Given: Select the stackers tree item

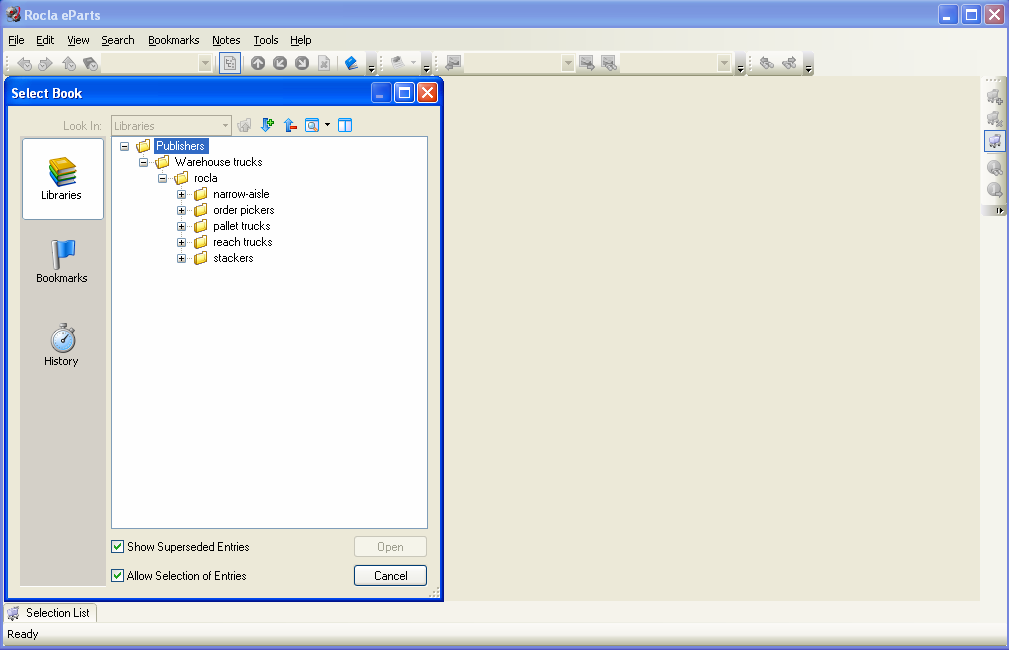Looking at the screenshot, I should click(x=233, y=259).
